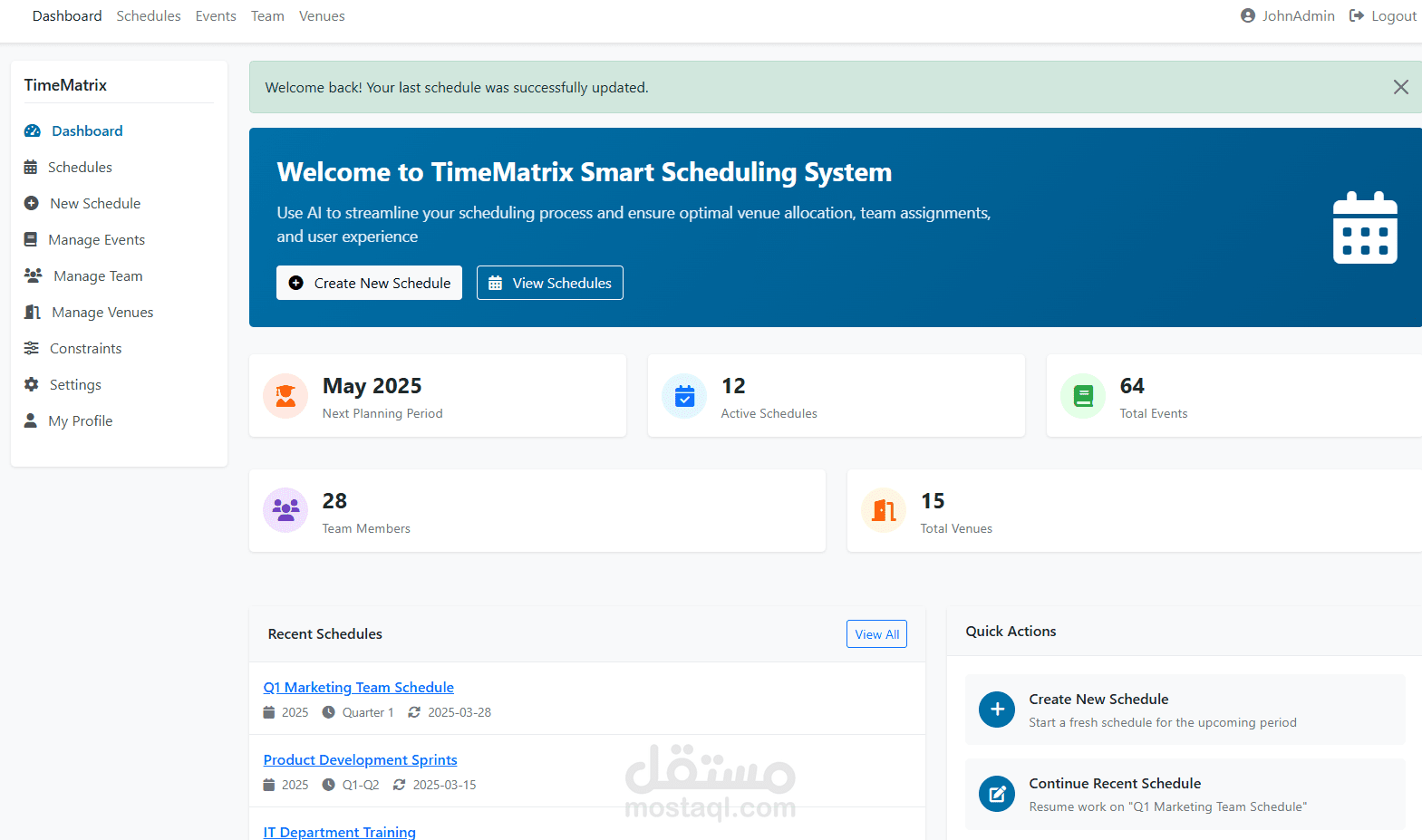
Task: Click the Q1-Q2 period text
Action: [361, 785]
